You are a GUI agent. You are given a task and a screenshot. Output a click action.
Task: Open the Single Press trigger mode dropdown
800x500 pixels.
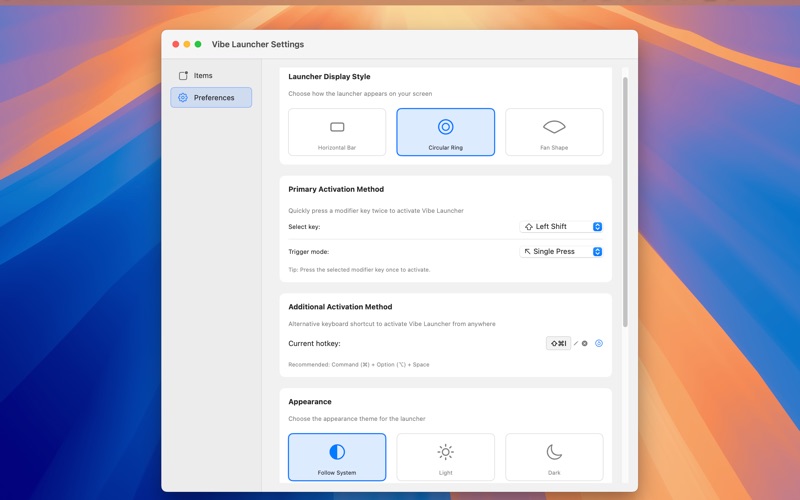coord(561,252)
